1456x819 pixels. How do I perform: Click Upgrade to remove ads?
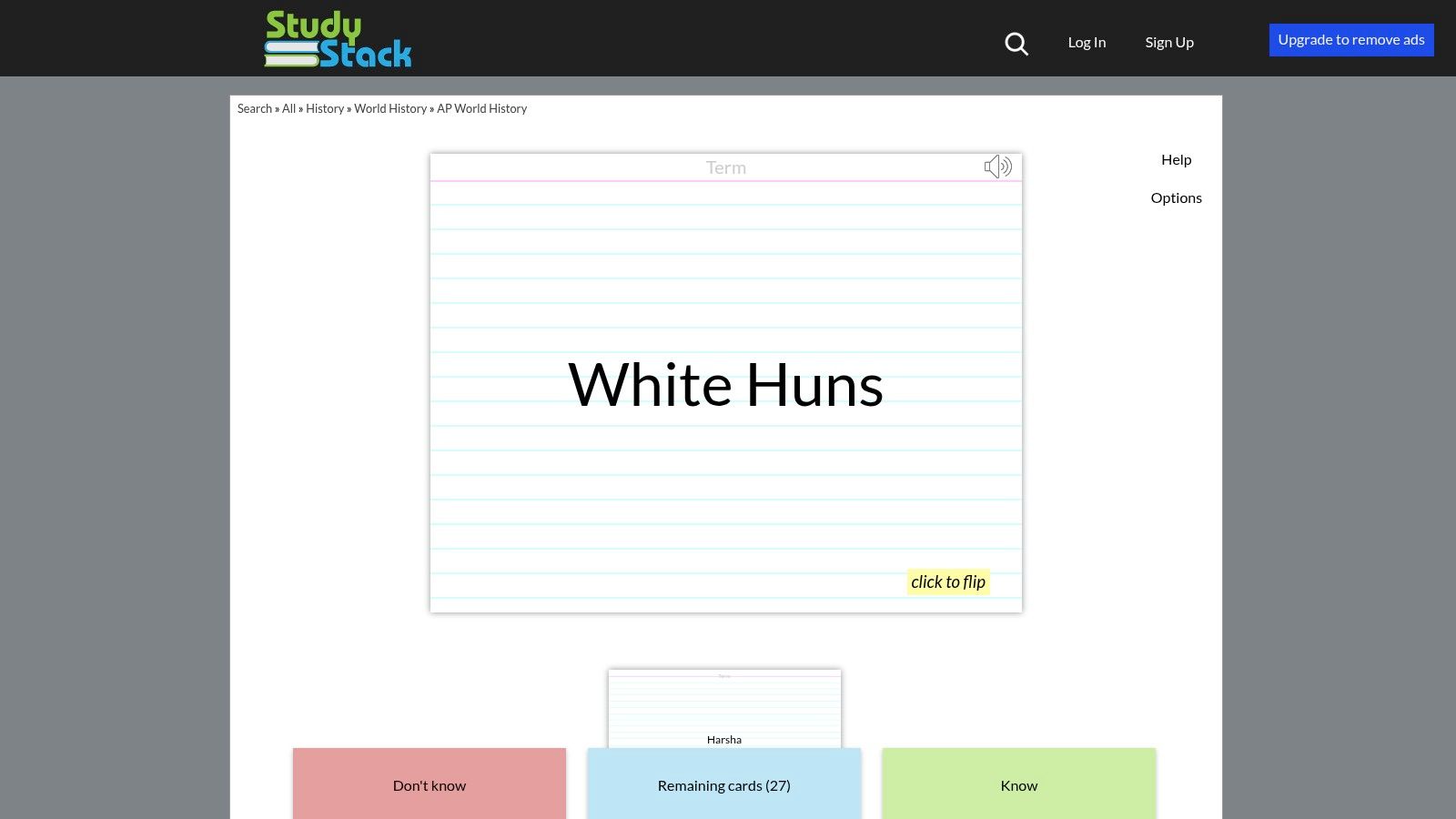(1351, 39)
